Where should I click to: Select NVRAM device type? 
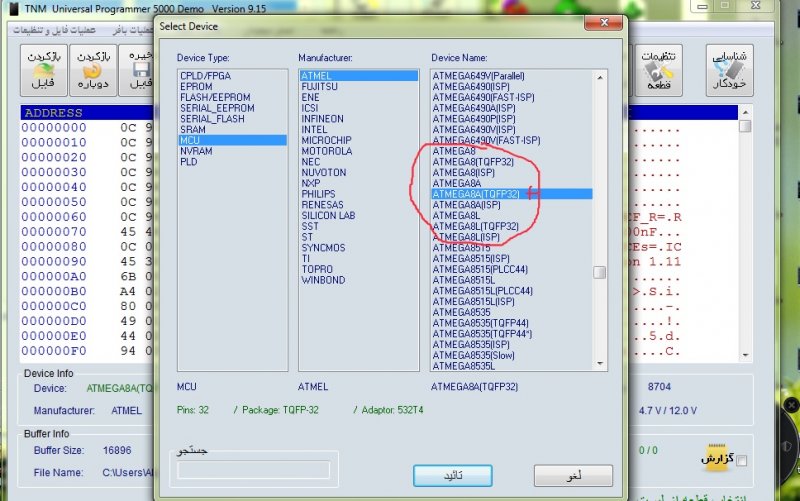click(x=196, y=151)
